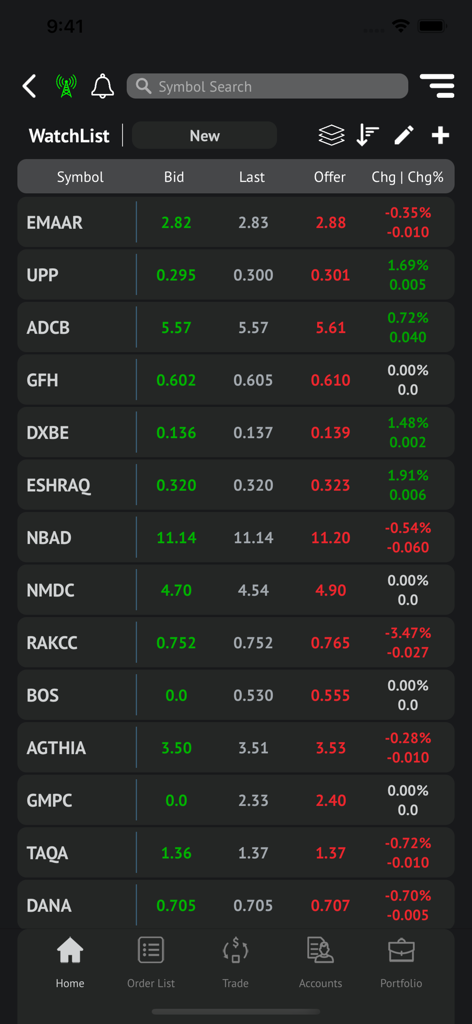Select the ESHRAQ symbol

pos(58,486)
